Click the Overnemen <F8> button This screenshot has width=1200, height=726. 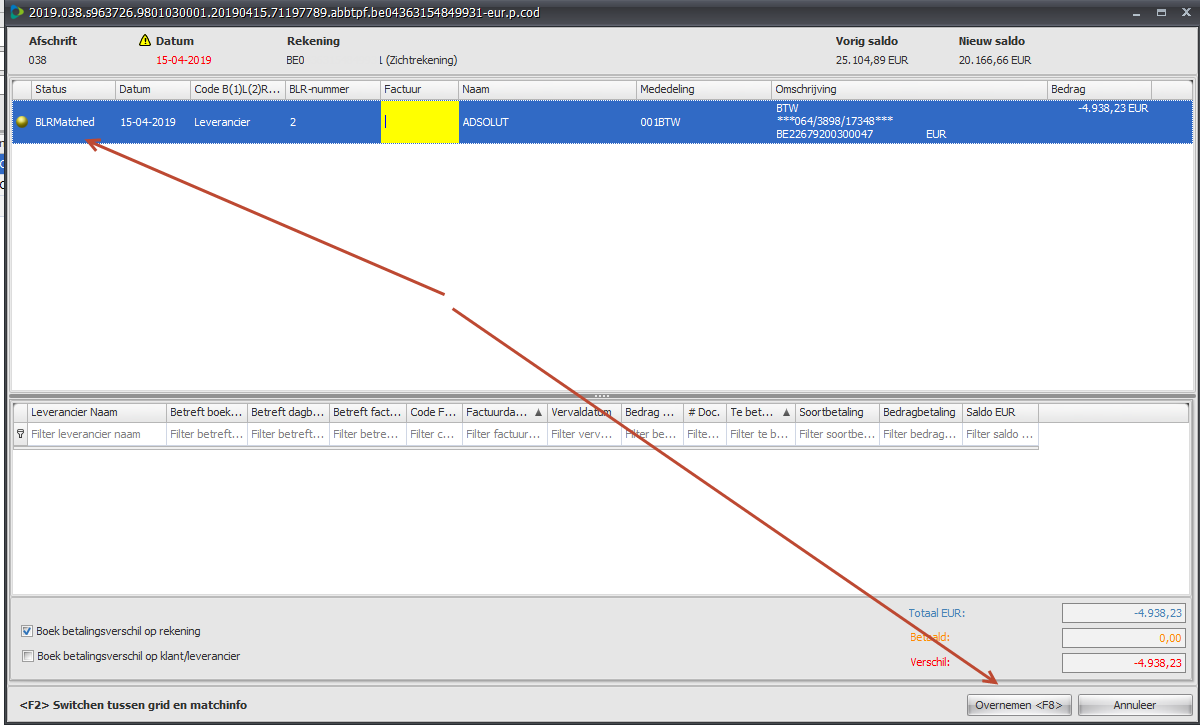pos(1019,705)
